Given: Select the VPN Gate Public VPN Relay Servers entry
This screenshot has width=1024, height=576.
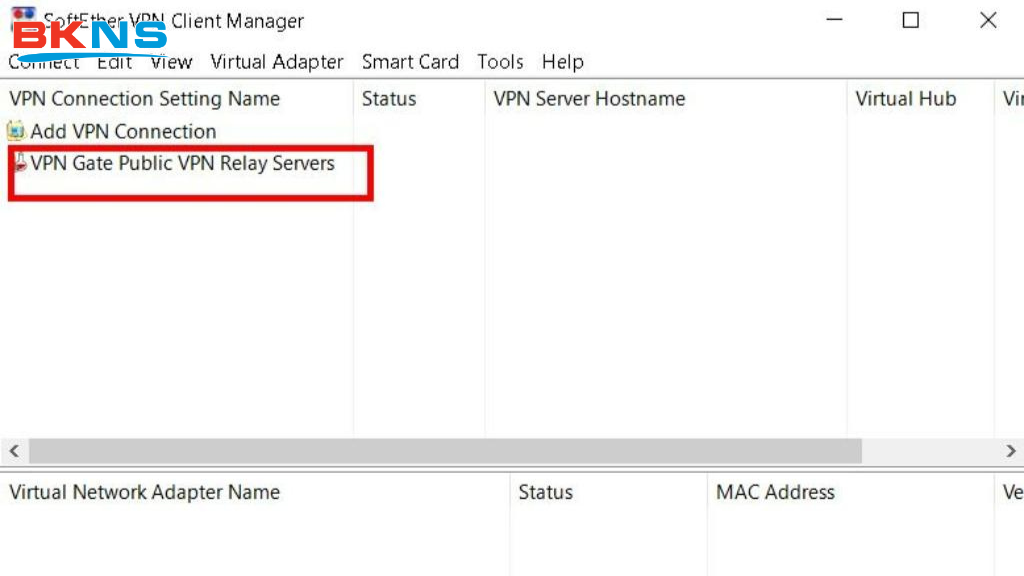Looking at the screenshot, I should point(182,164).
